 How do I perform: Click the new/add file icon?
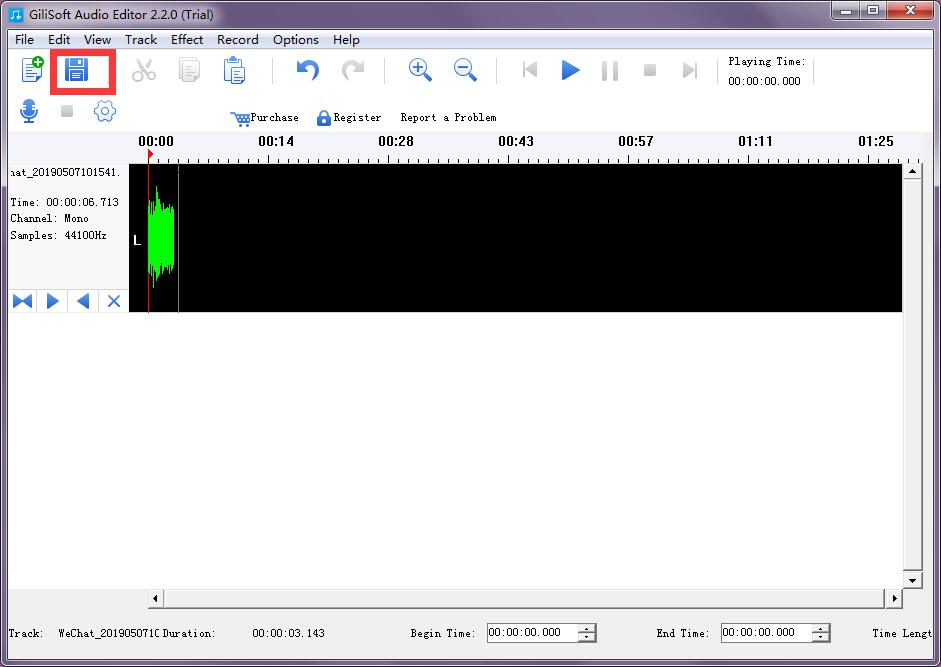pyautogui.click(x=32, y=70)
